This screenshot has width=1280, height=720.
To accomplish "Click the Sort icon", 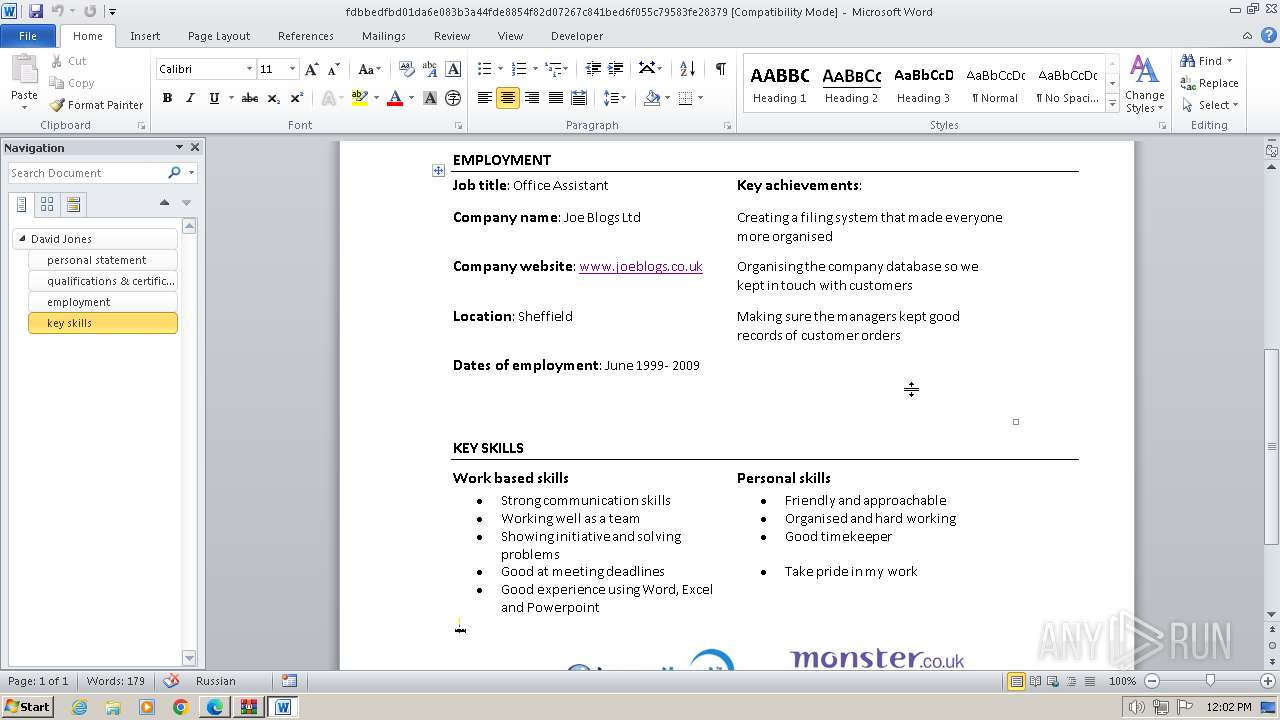I will pyautogui.click(x=687, y=68).
